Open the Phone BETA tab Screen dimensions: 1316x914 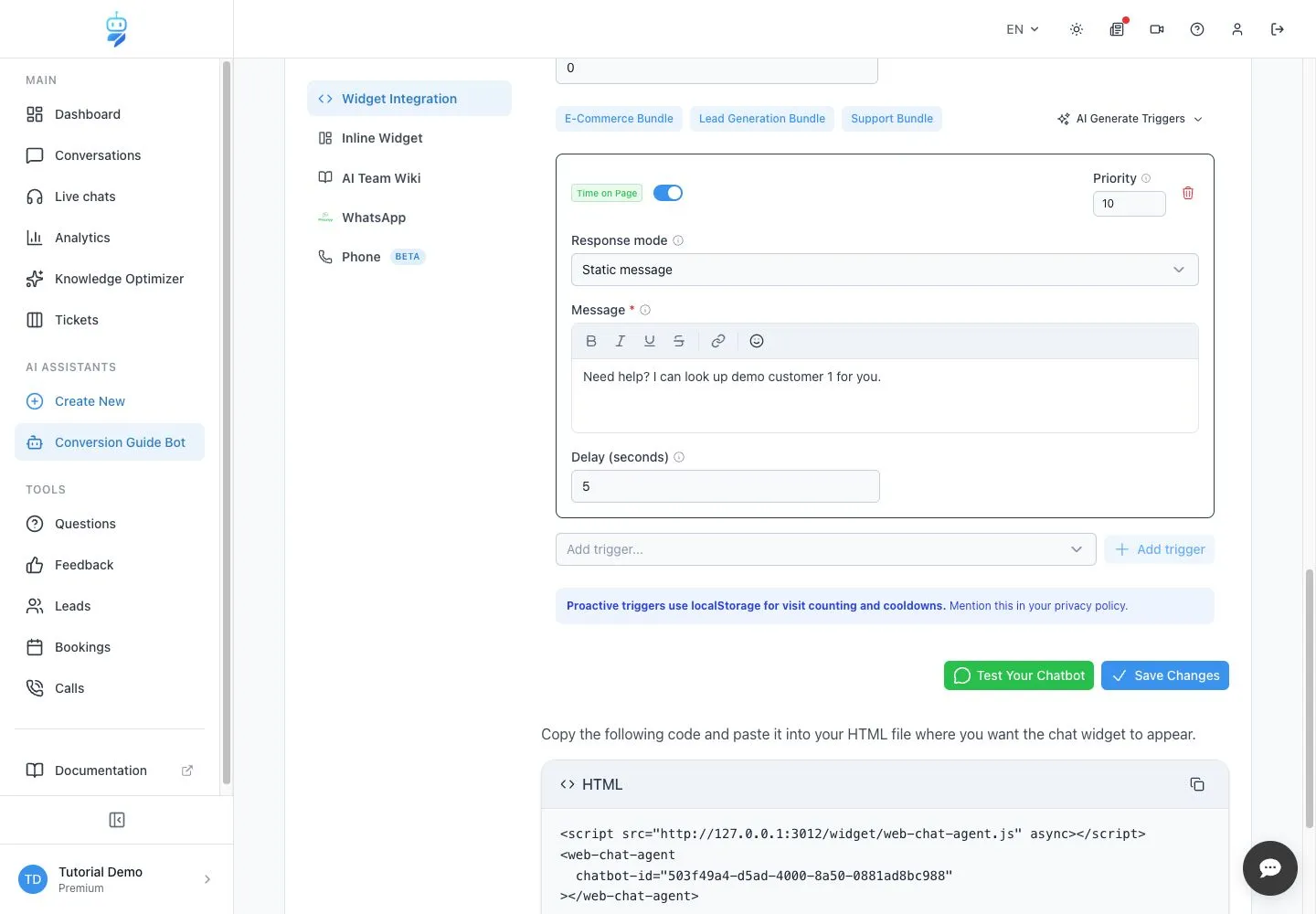coord(409,257)
